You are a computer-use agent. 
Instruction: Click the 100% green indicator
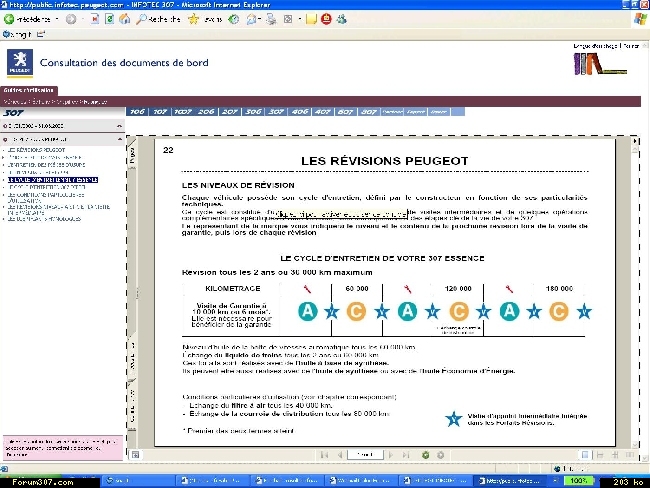[x=578, y=481]
